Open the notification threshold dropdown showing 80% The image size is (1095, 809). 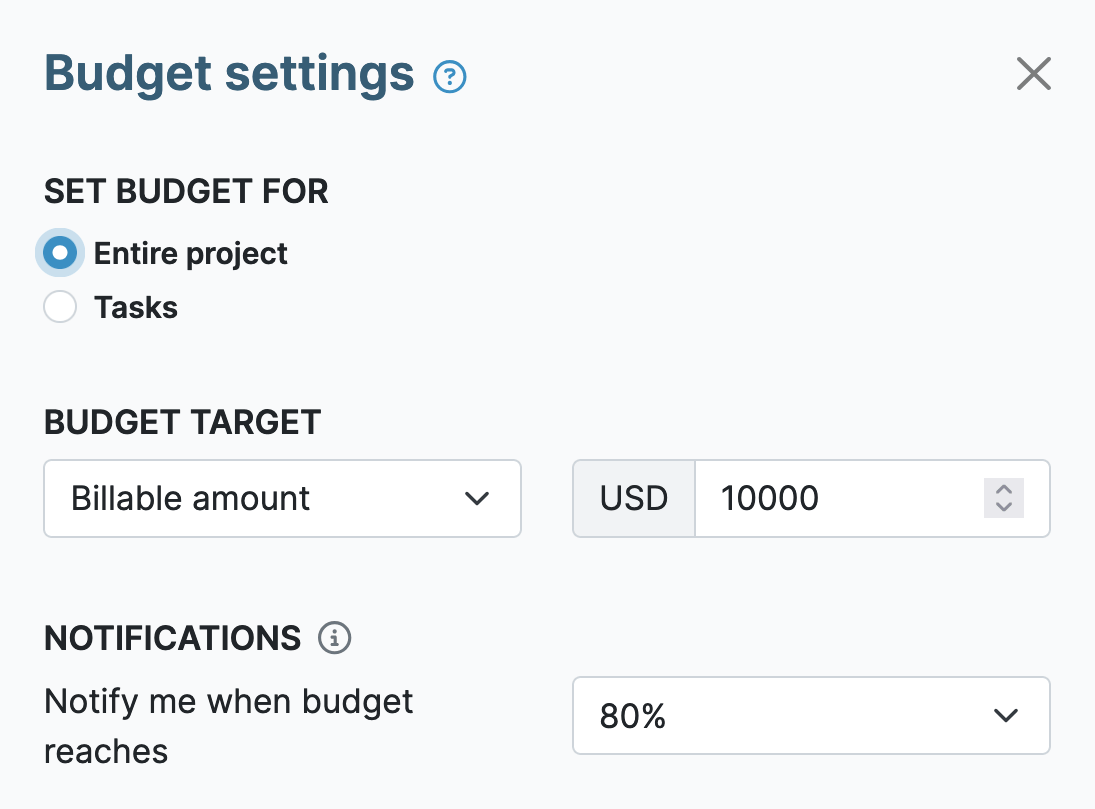(x=810, y=715)
